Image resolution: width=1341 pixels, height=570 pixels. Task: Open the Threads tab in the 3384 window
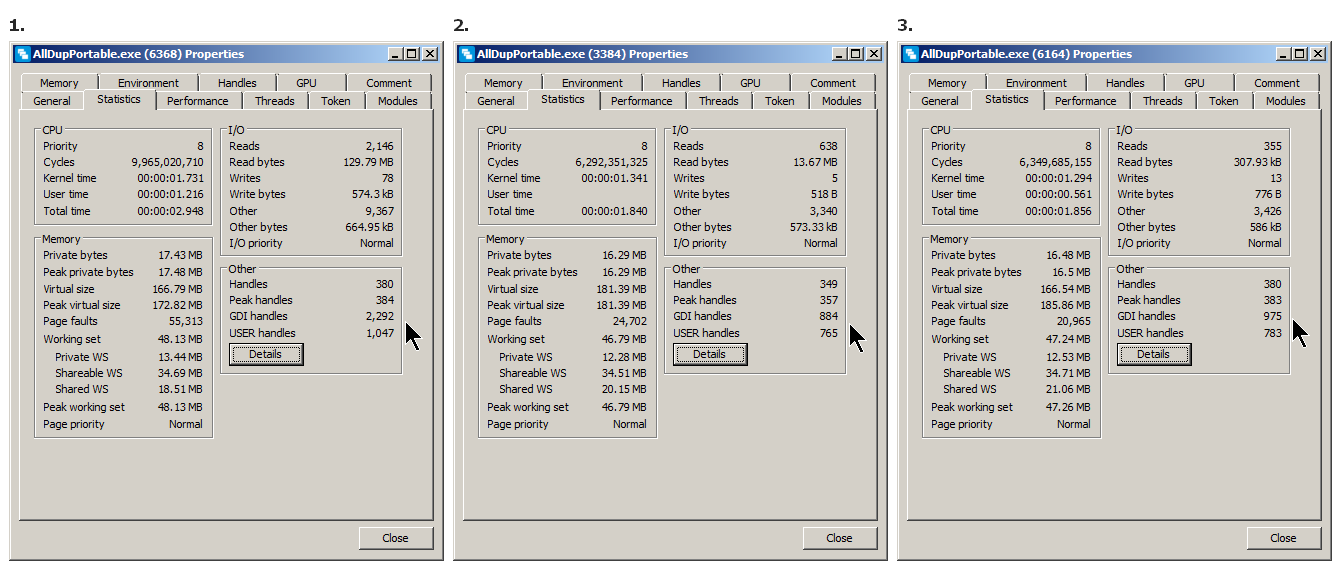pos(718,101)
